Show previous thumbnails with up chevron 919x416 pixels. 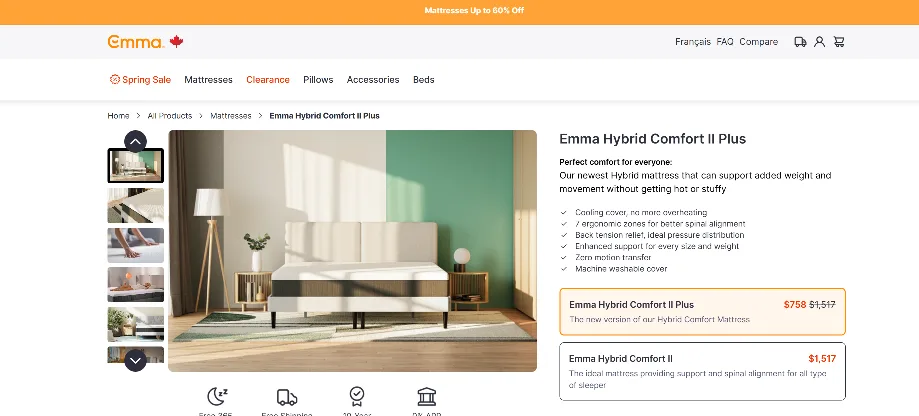[135, 141]
